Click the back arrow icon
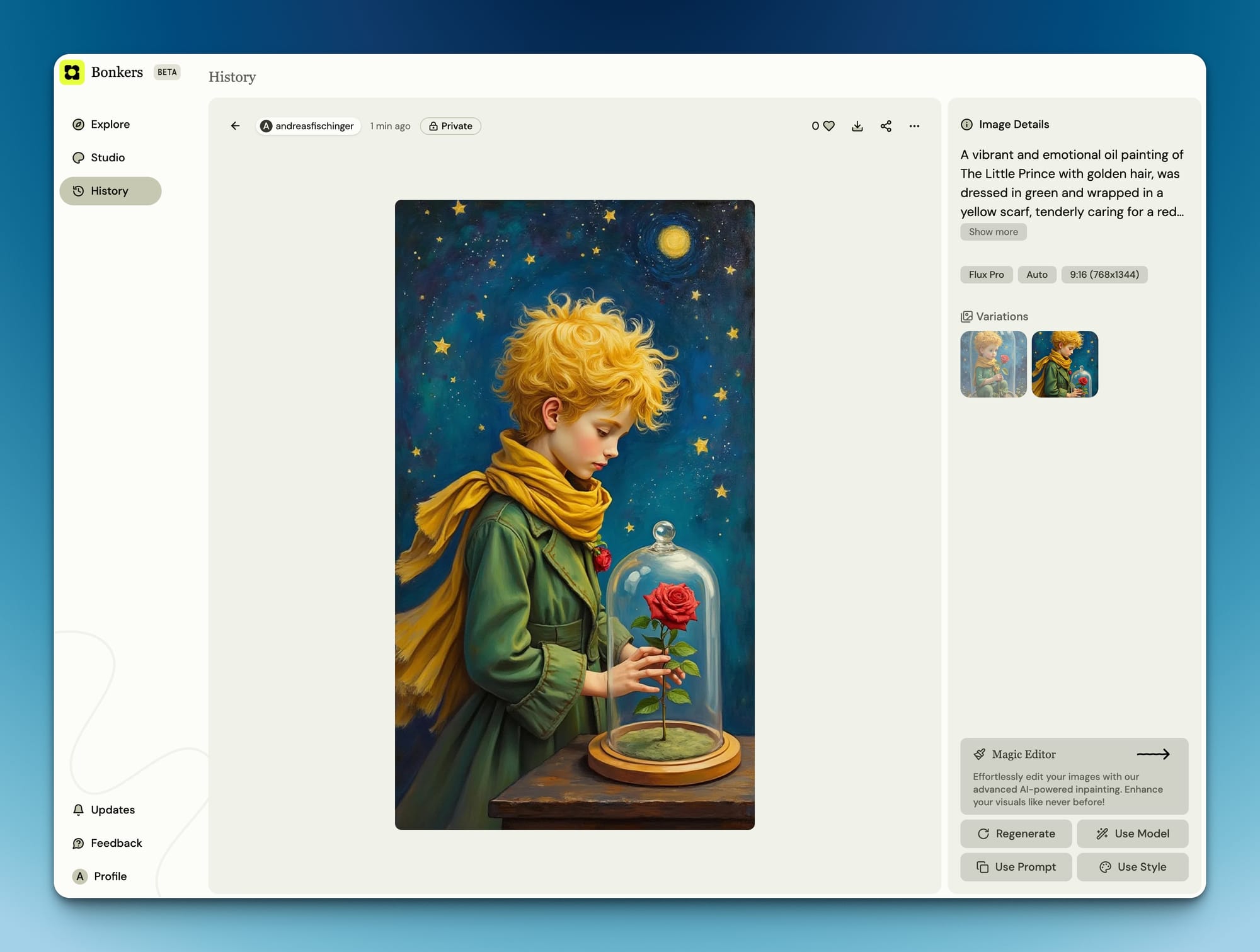The width and height of the screenshot is (1260, 952). 235,126
